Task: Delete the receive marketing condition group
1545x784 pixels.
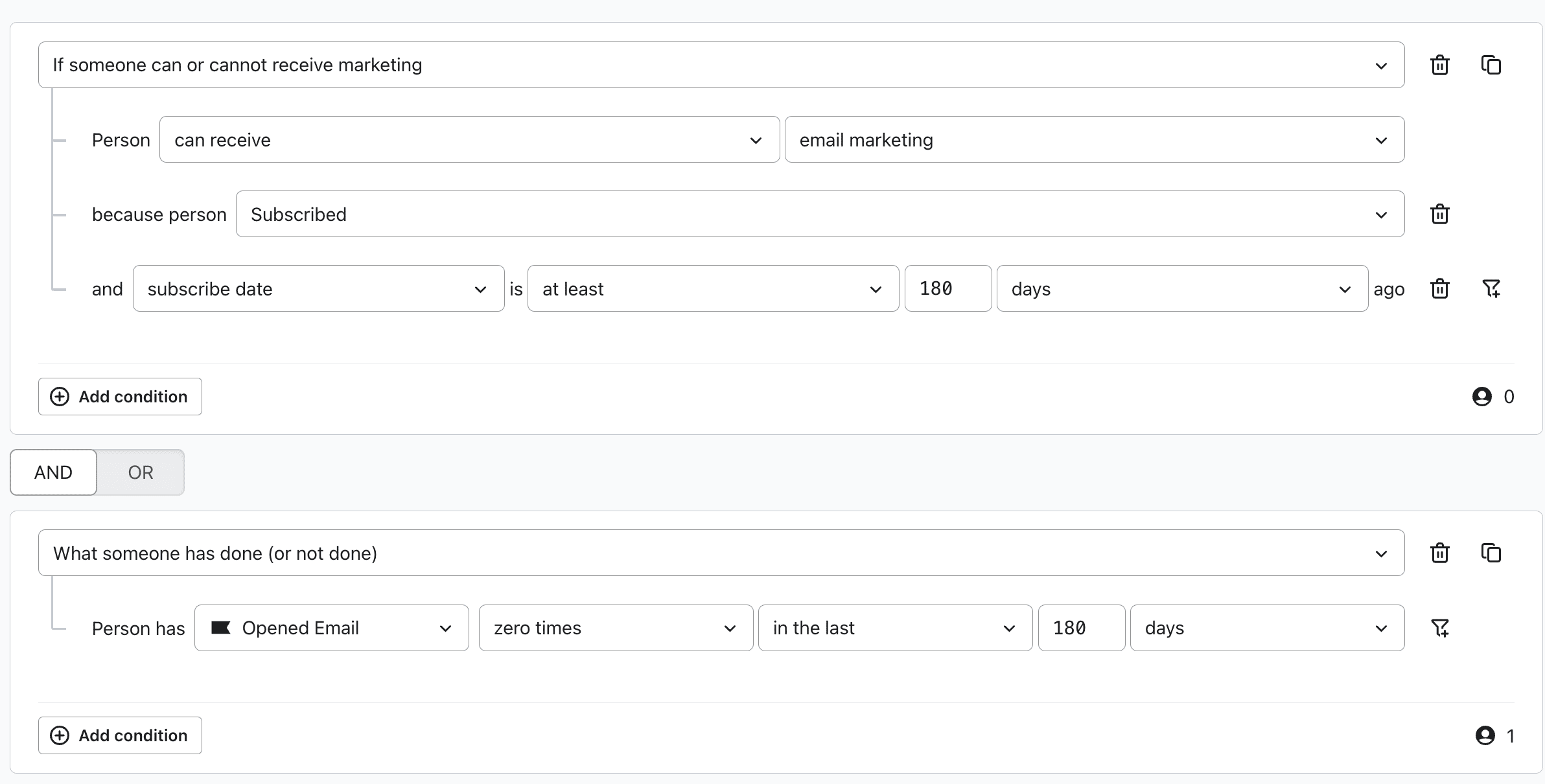Action: [x=1439, y=65]
